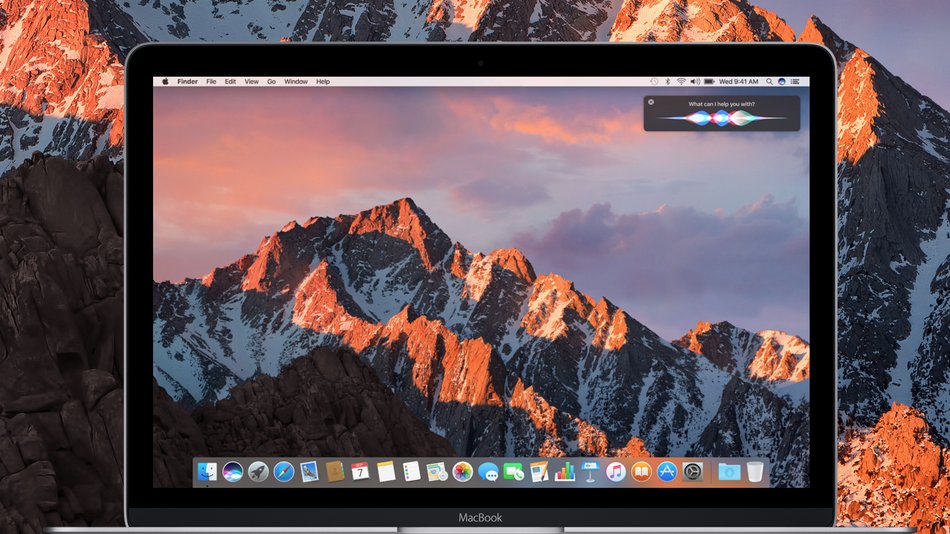Image resolution: width=950 pixels, height=534 pixels.
Task: Close the Siri panel
Action: 651,102
